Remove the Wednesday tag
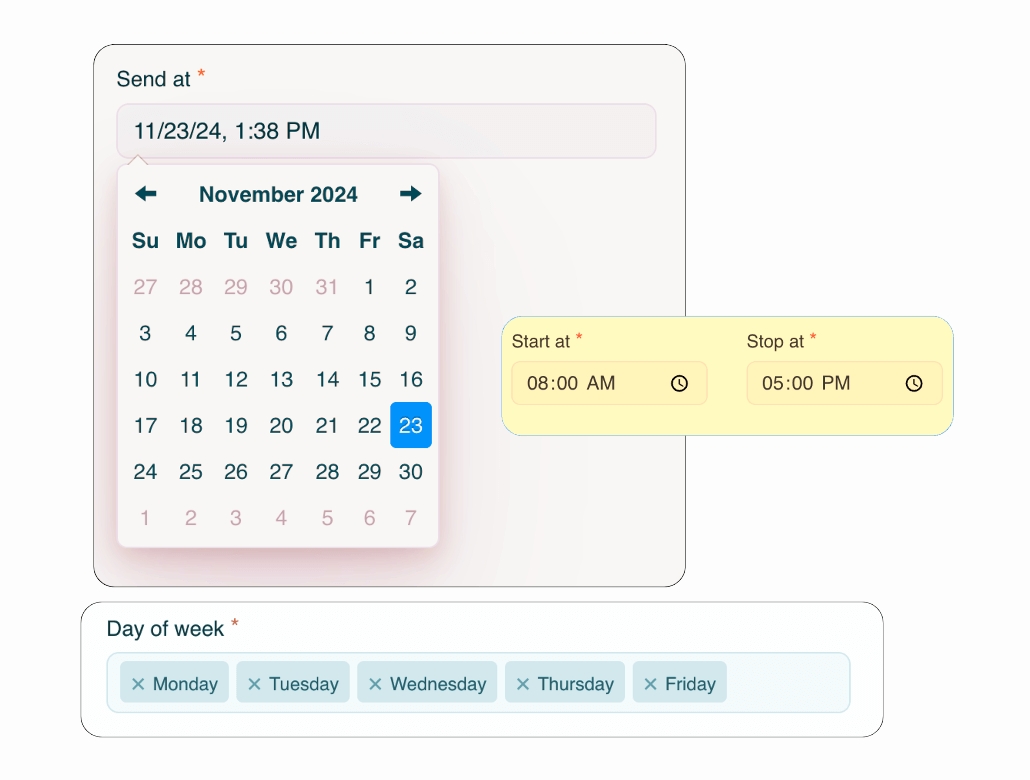This screenshot has width=1030, height=780. [x=375, y=684]
